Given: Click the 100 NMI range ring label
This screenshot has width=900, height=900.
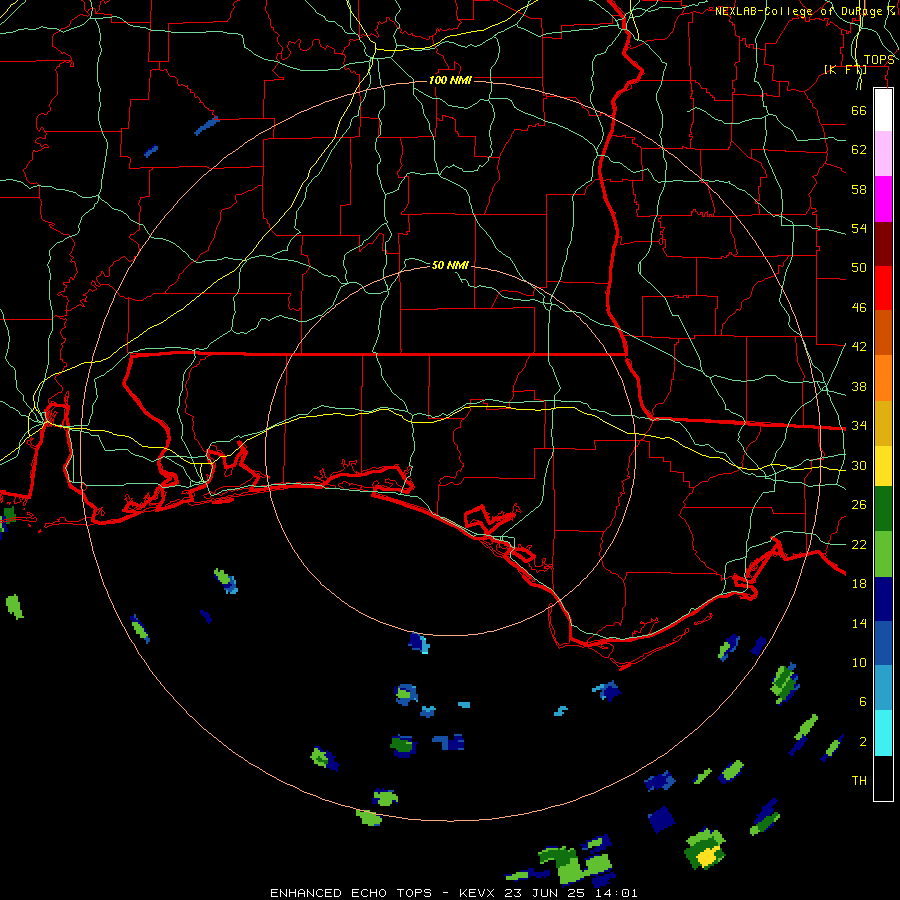Looking at the screenshot, I should point(450,80).
